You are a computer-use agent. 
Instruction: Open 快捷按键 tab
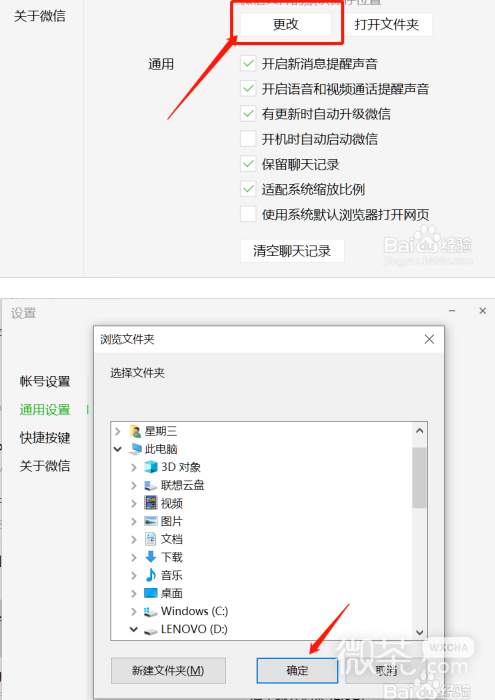tap(45, 438)
